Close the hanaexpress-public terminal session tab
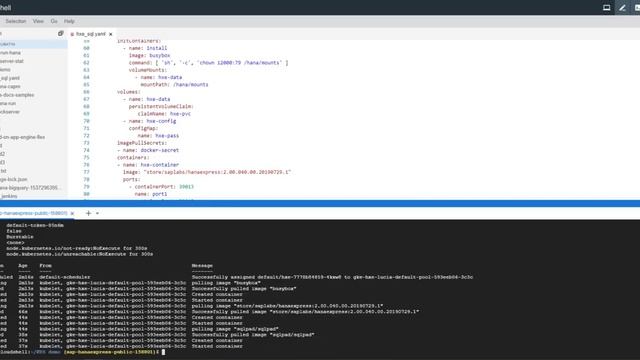 point(72,213)
